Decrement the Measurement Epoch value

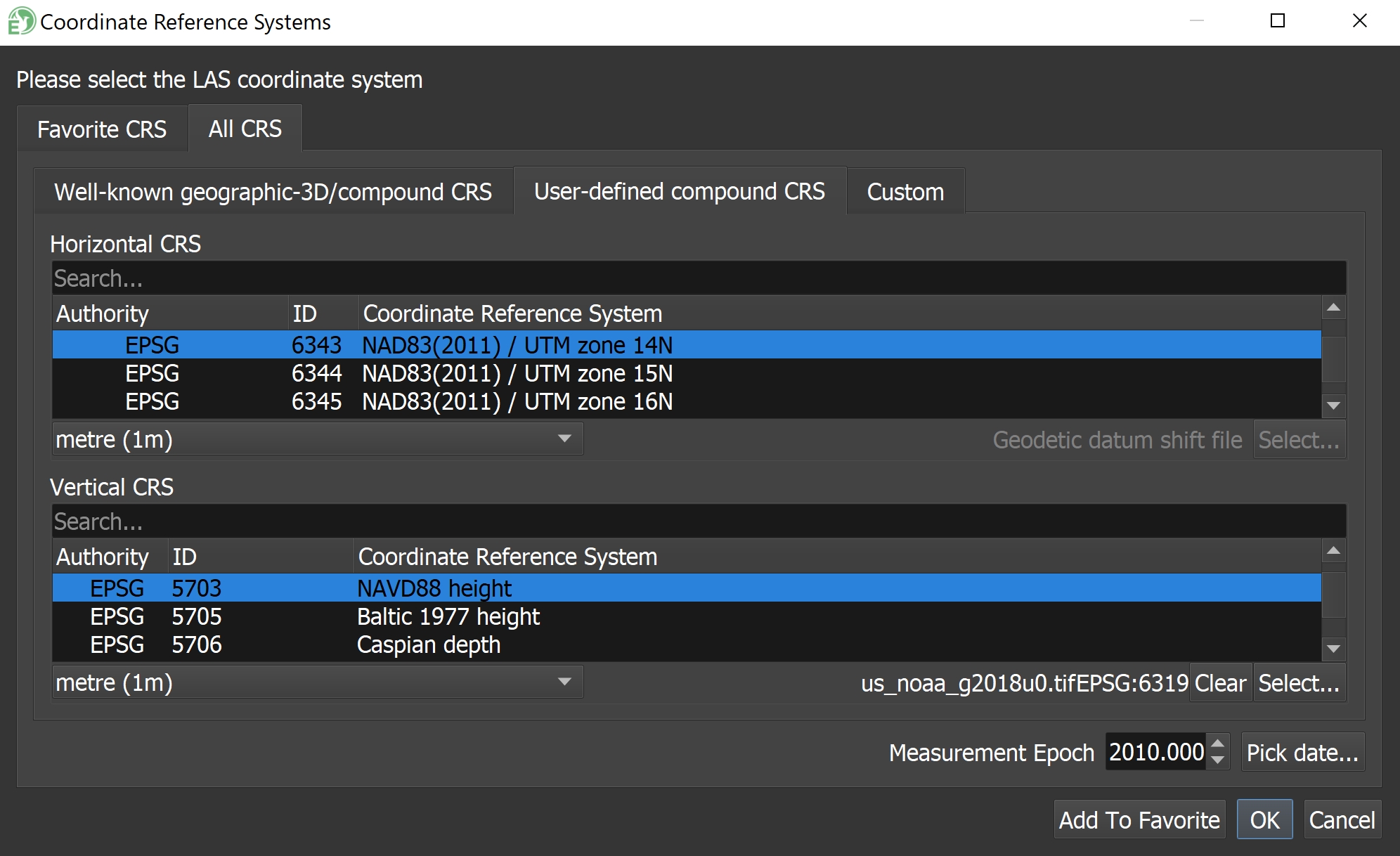1218,760
